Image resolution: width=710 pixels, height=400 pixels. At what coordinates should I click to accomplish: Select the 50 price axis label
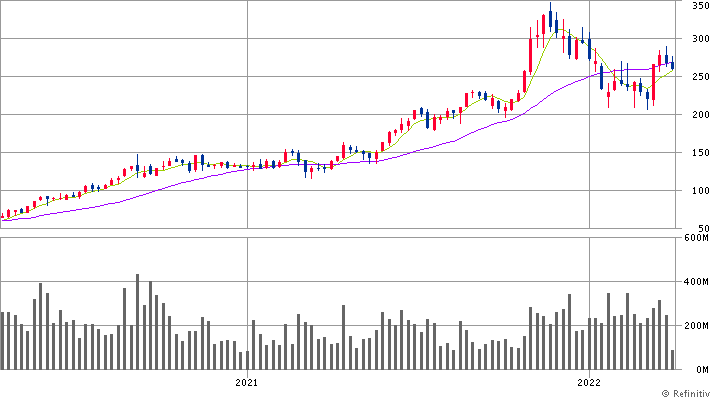tap(703, 228)
